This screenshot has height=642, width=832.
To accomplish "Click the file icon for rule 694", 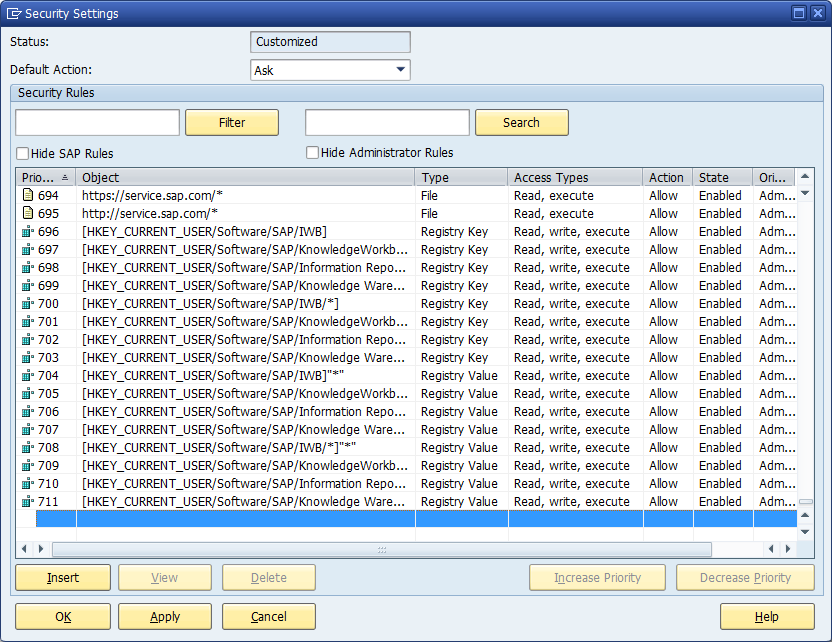I will (28, 196).
